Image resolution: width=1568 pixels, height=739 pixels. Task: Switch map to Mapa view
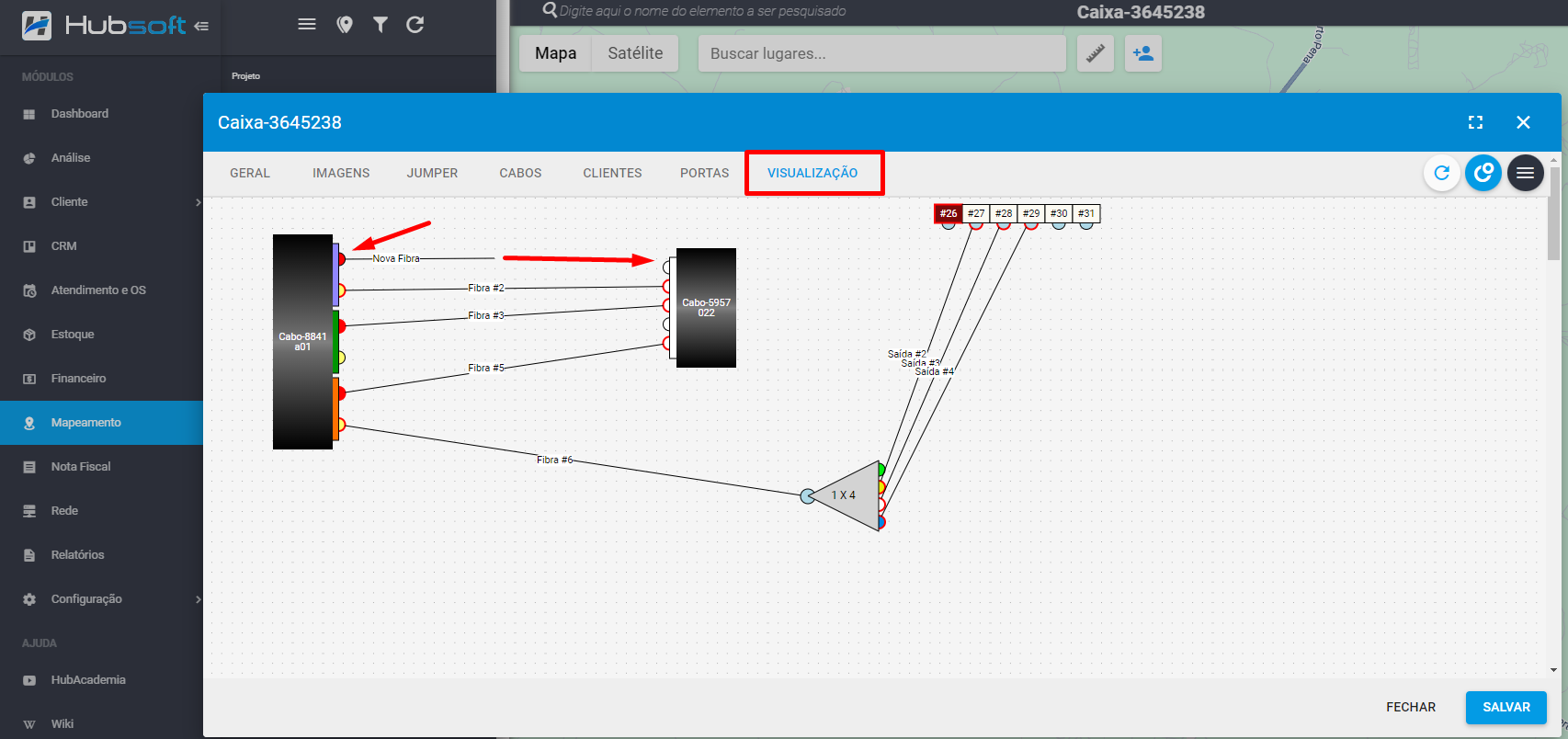[x=556, y=53]
